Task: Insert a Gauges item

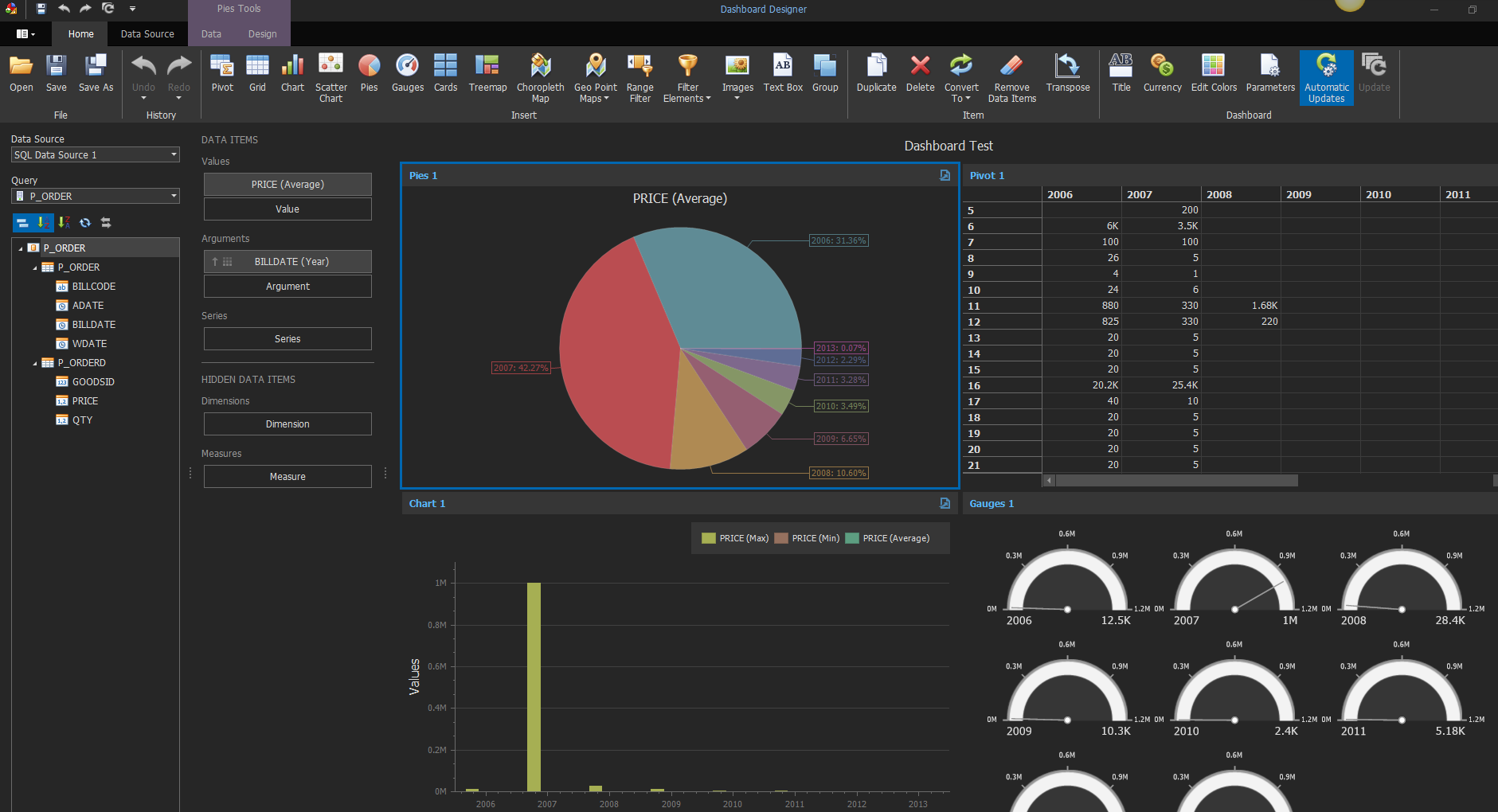Action: click(407, 73)
